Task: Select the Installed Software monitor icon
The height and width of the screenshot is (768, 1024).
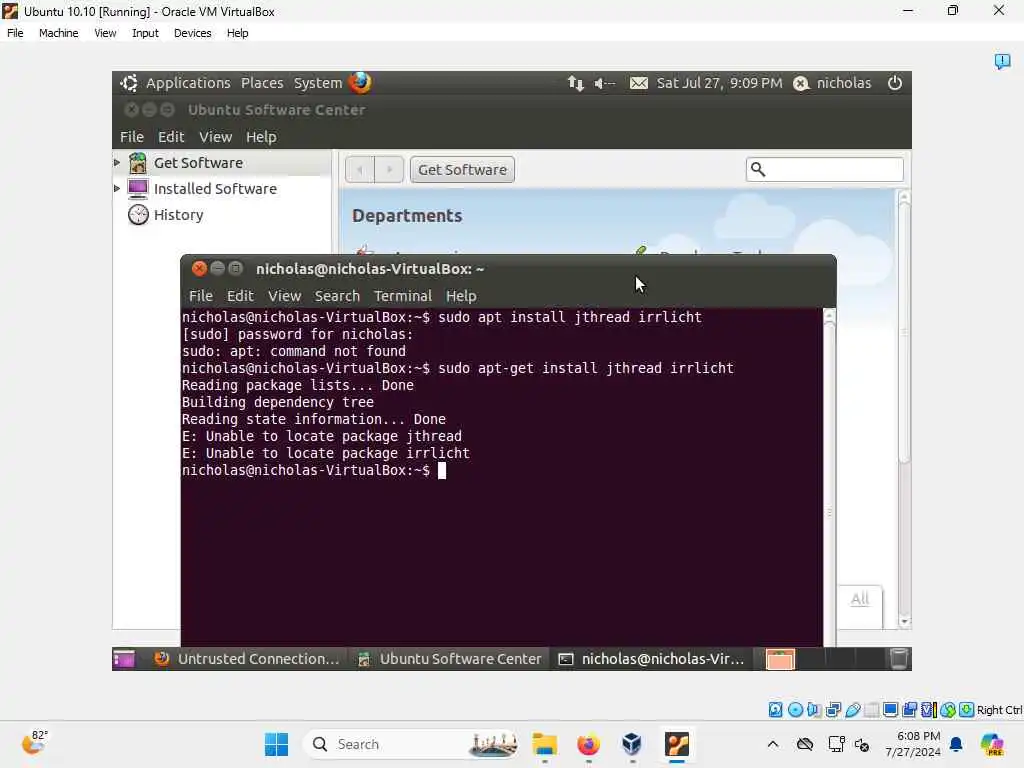Action: [x=138, y=189]
